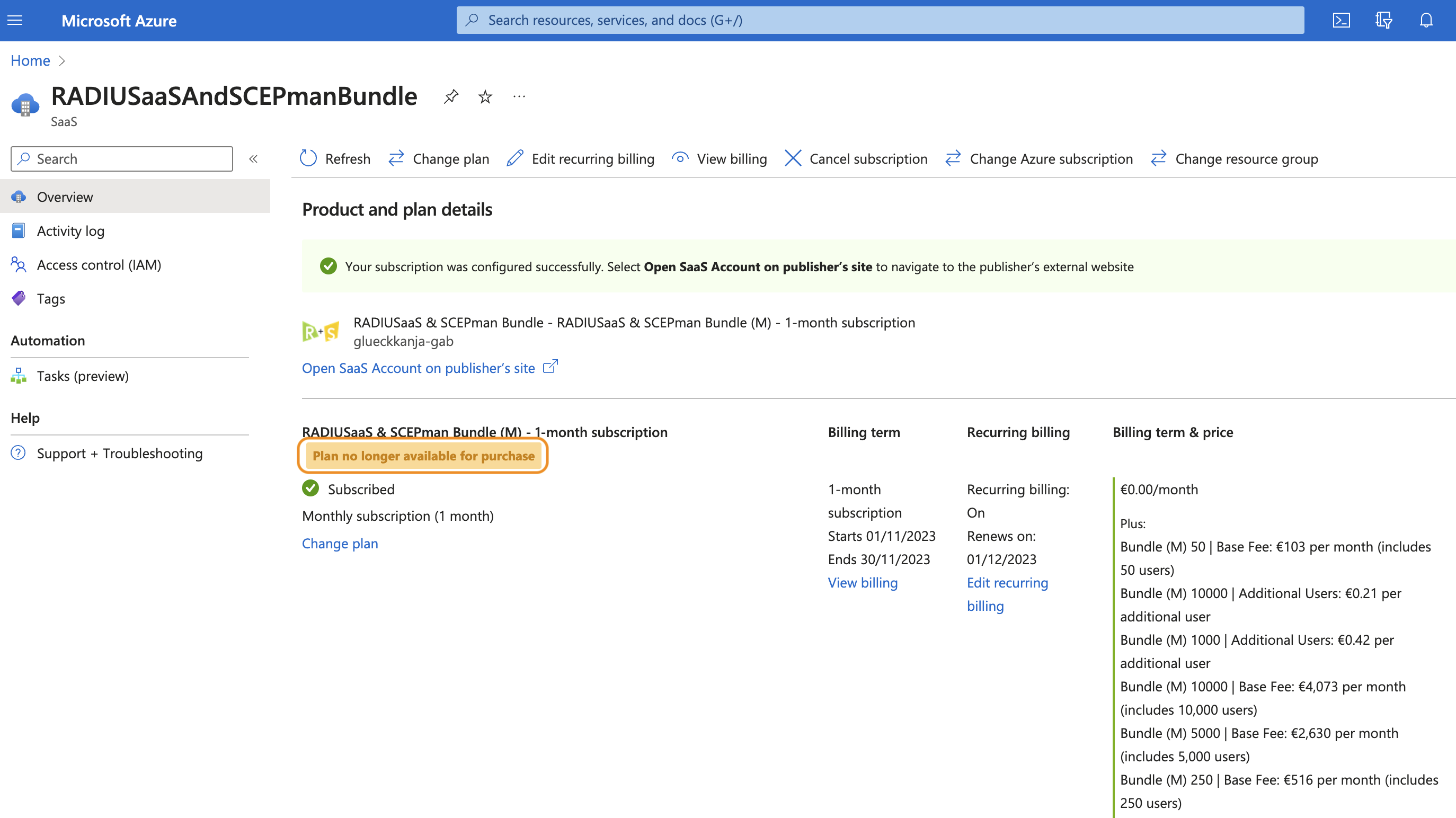Open the Cloud Shell icon
This screenshot has width=1456, height=818.
click(1340, 20)
